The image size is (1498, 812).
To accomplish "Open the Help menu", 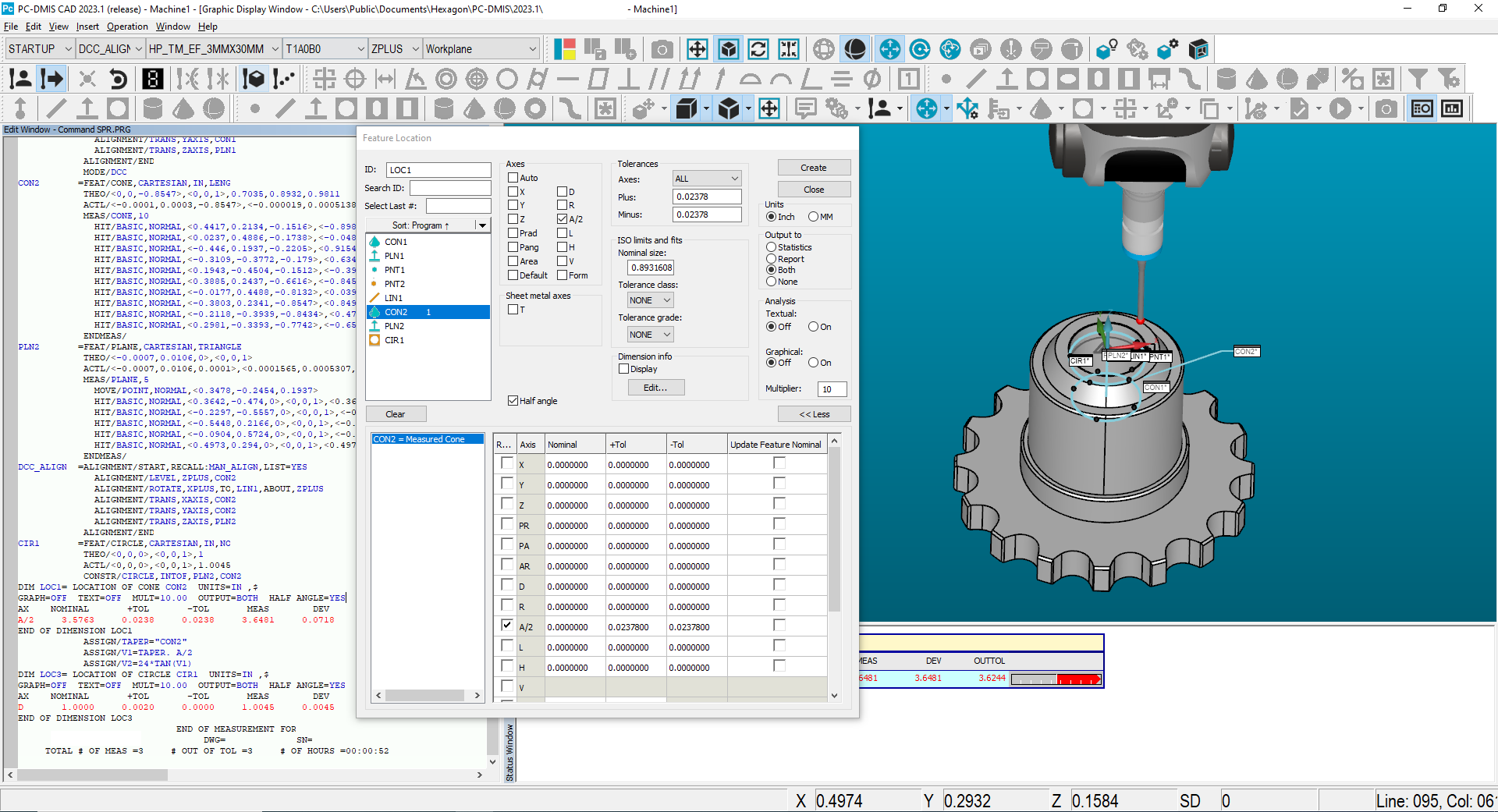I will 208,27.
